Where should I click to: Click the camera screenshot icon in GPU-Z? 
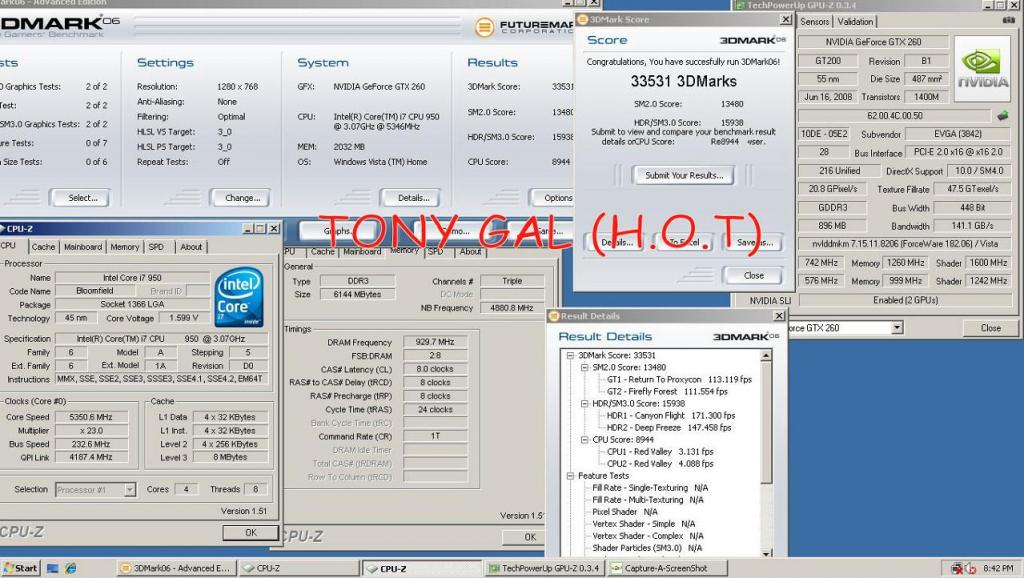click(x=1008, y=20)
